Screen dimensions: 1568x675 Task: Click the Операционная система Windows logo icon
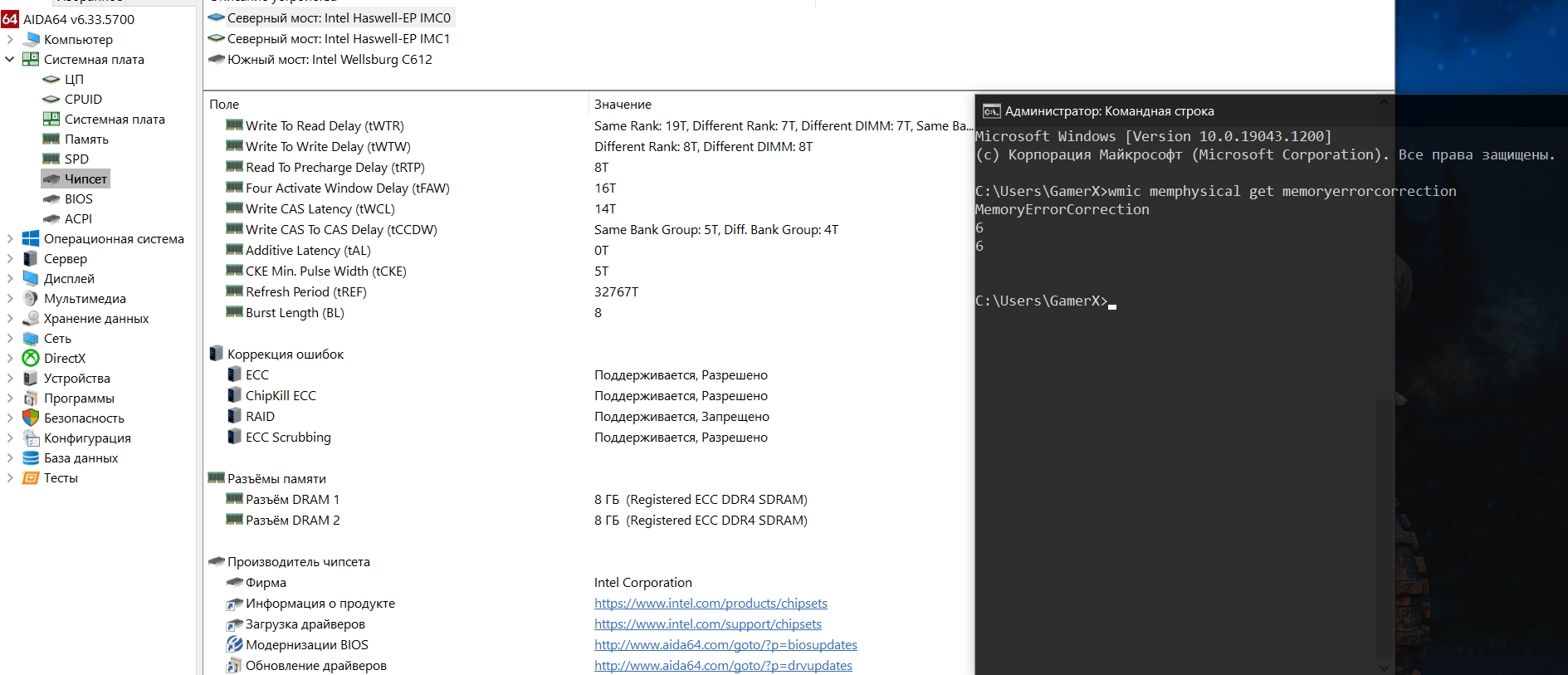tap(31, 238)
